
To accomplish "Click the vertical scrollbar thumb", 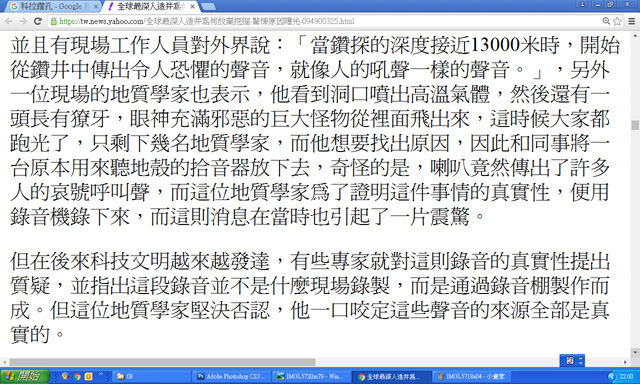I will [x=635, y=125].
